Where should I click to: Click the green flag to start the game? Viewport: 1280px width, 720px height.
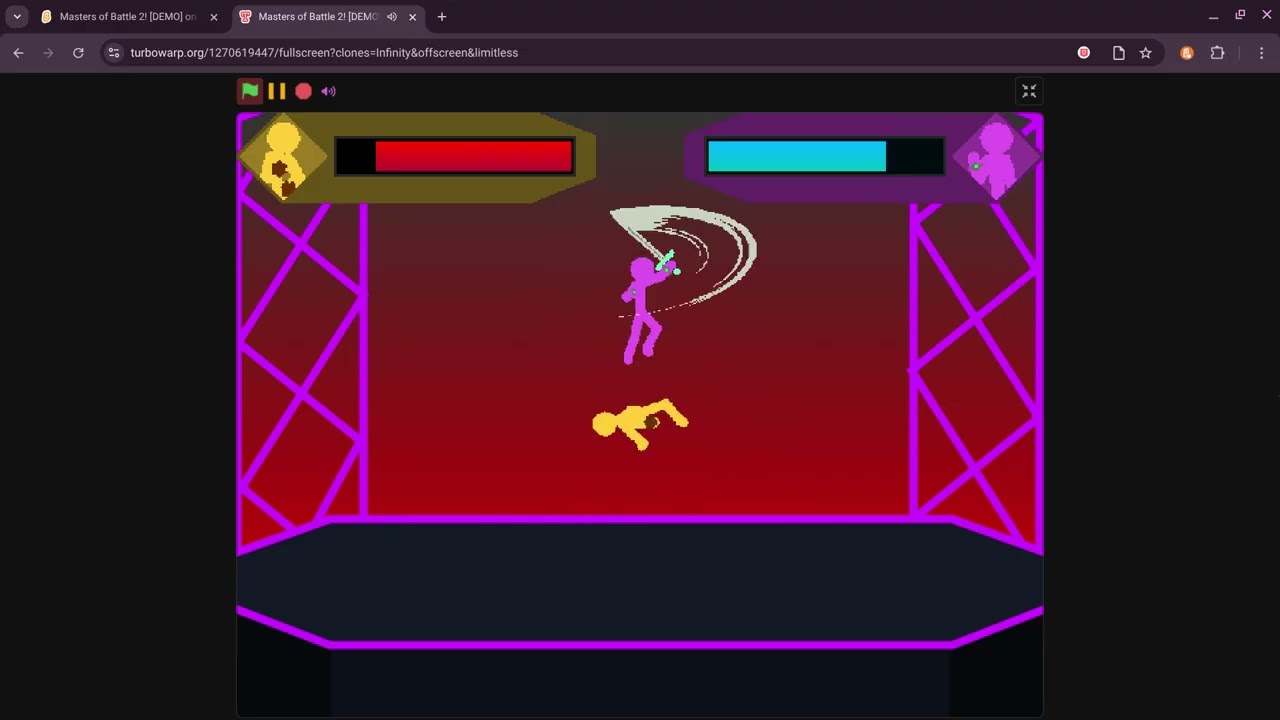click(250, 91)
